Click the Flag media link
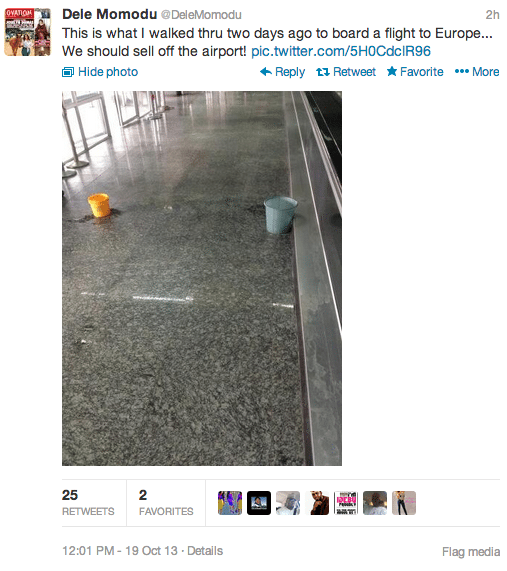 (471, 552)
